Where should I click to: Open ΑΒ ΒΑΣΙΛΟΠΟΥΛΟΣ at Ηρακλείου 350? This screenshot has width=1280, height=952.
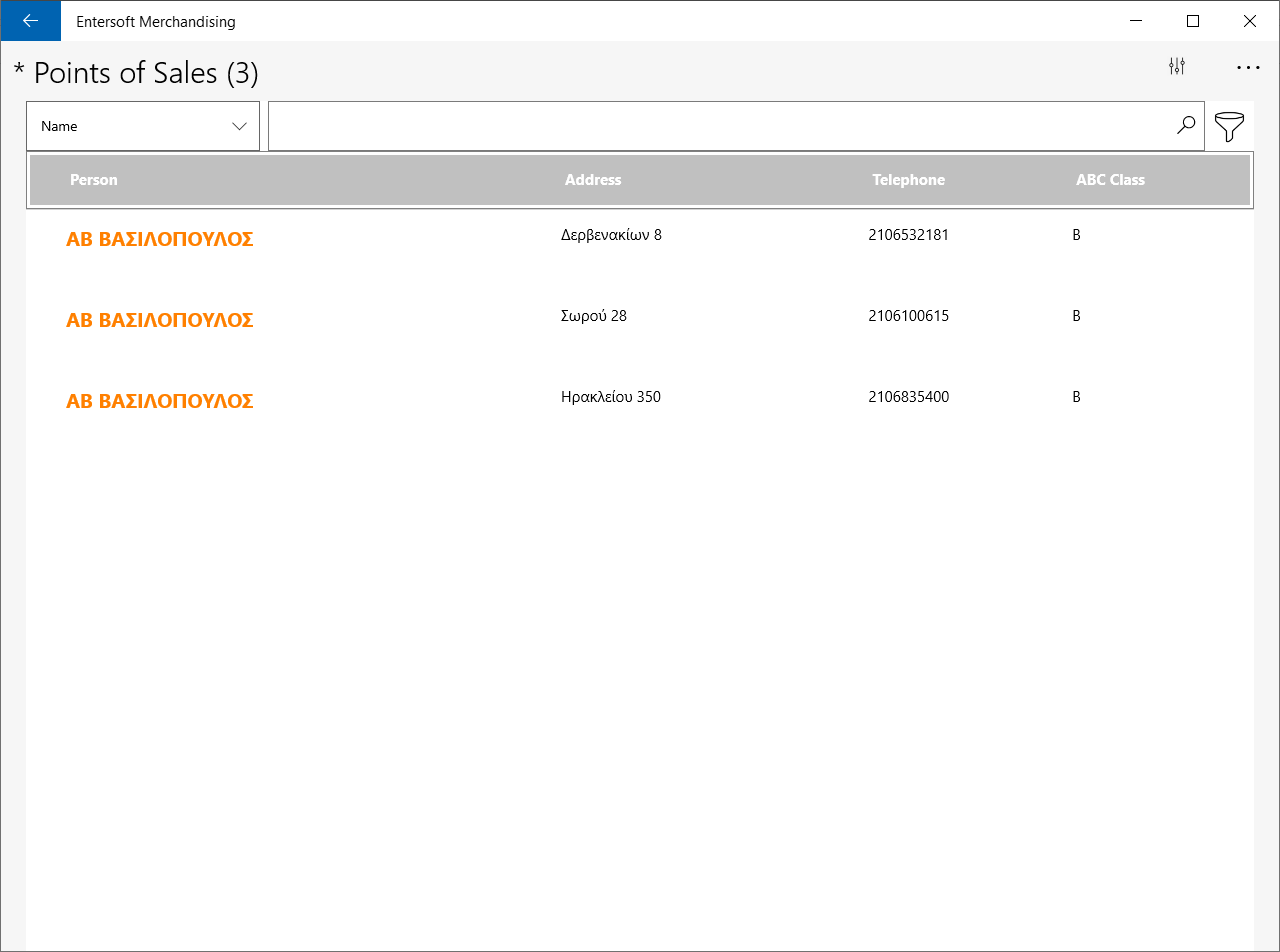pyautogui.click(x=160, y=401)
